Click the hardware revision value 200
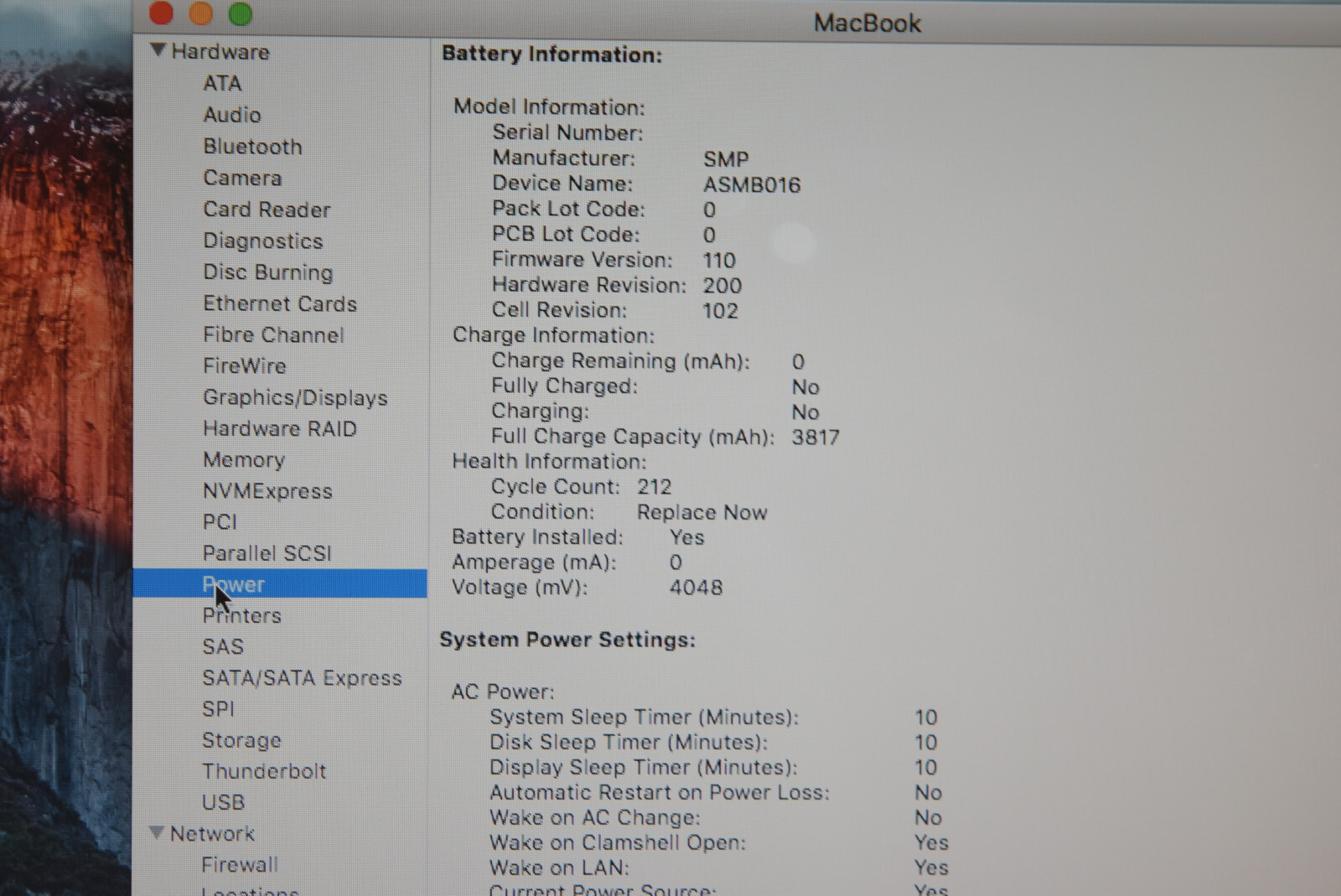1341x896 pixels. point(722,286)
